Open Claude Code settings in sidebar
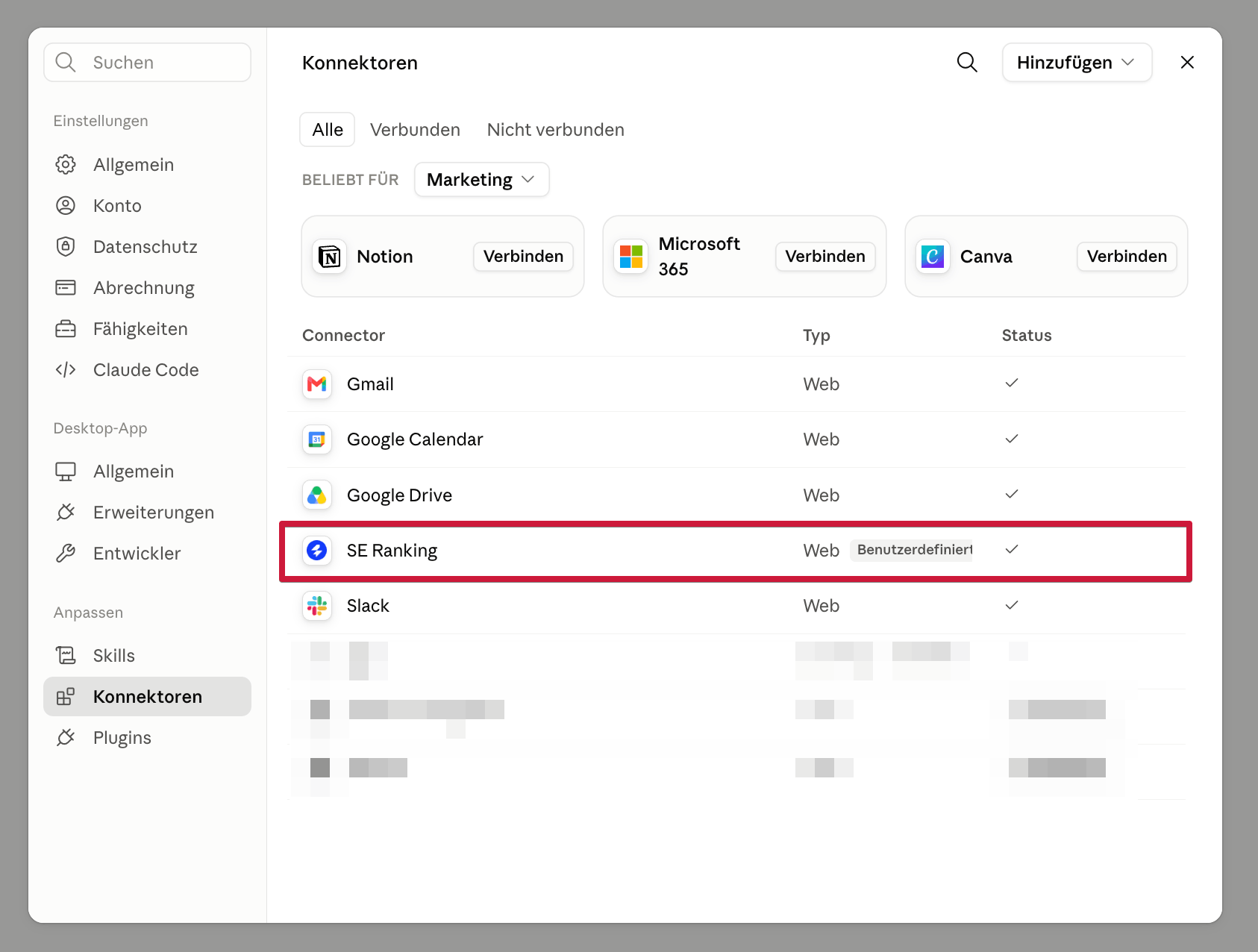Screen dimensions: 1258x952 tap(147, 370)
